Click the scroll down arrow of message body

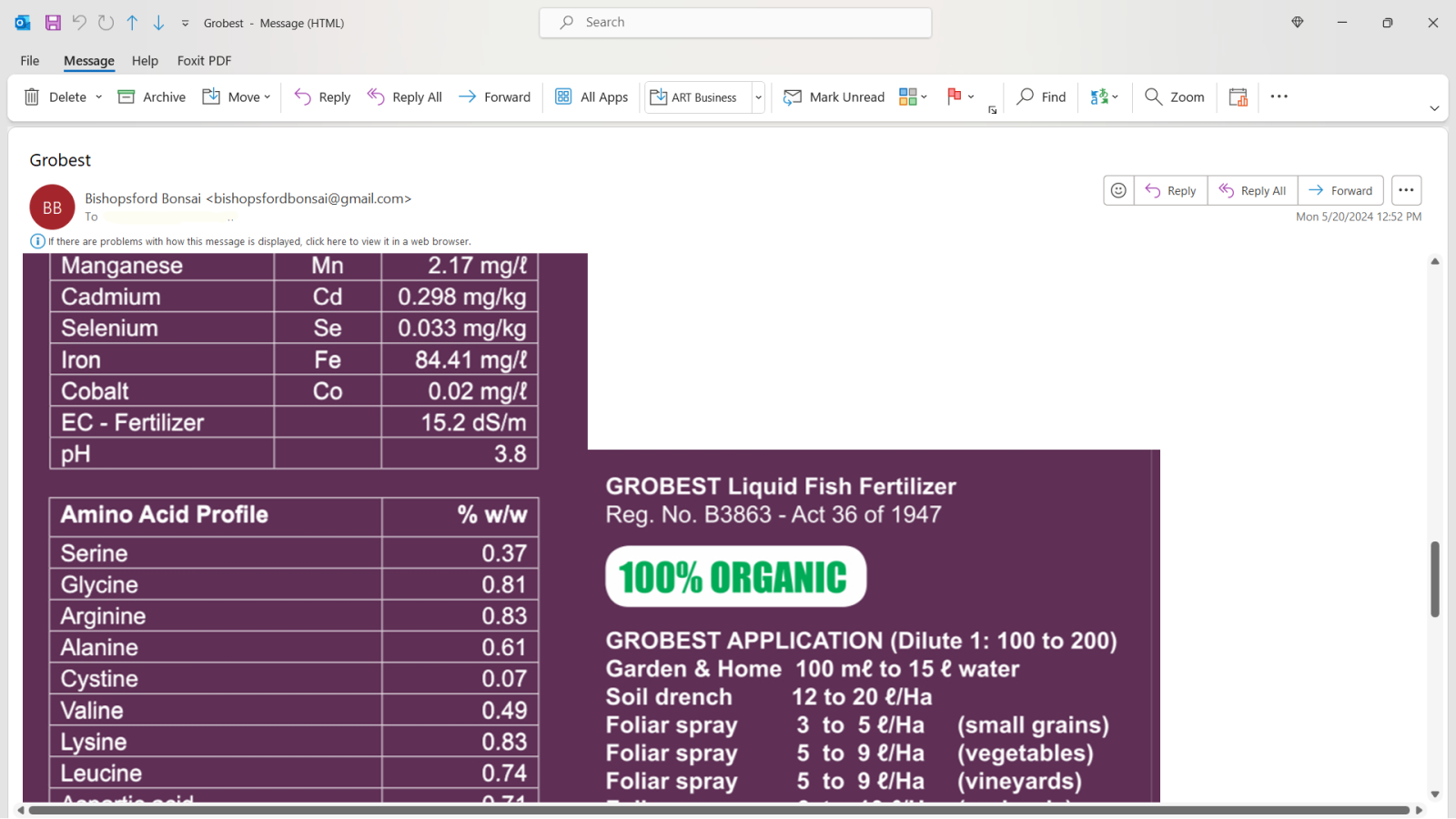1435,794
